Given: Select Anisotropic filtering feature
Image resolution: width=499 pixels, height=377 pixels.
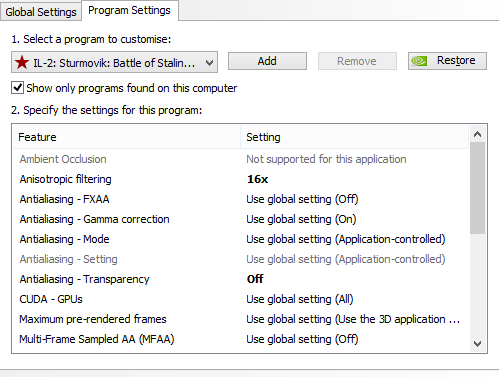Looking at the screenshot, I should pyautogui.click(x=65, y=179).
